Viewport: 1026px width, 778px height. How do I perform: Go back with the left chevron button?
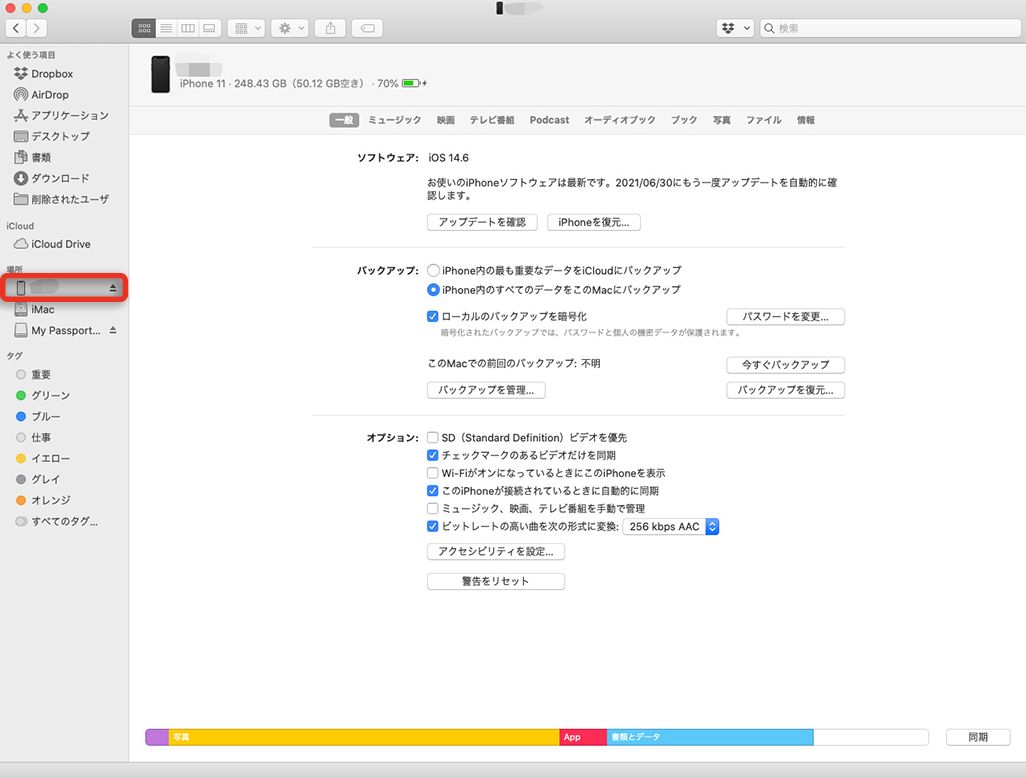(16, 28)
